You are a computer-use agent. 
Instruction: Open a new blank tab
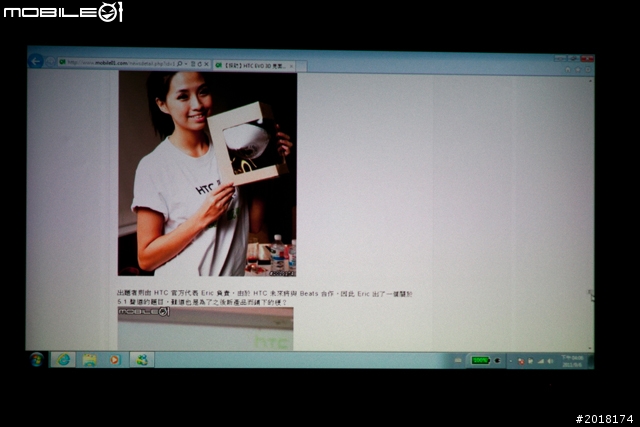[x=301, y=66]
